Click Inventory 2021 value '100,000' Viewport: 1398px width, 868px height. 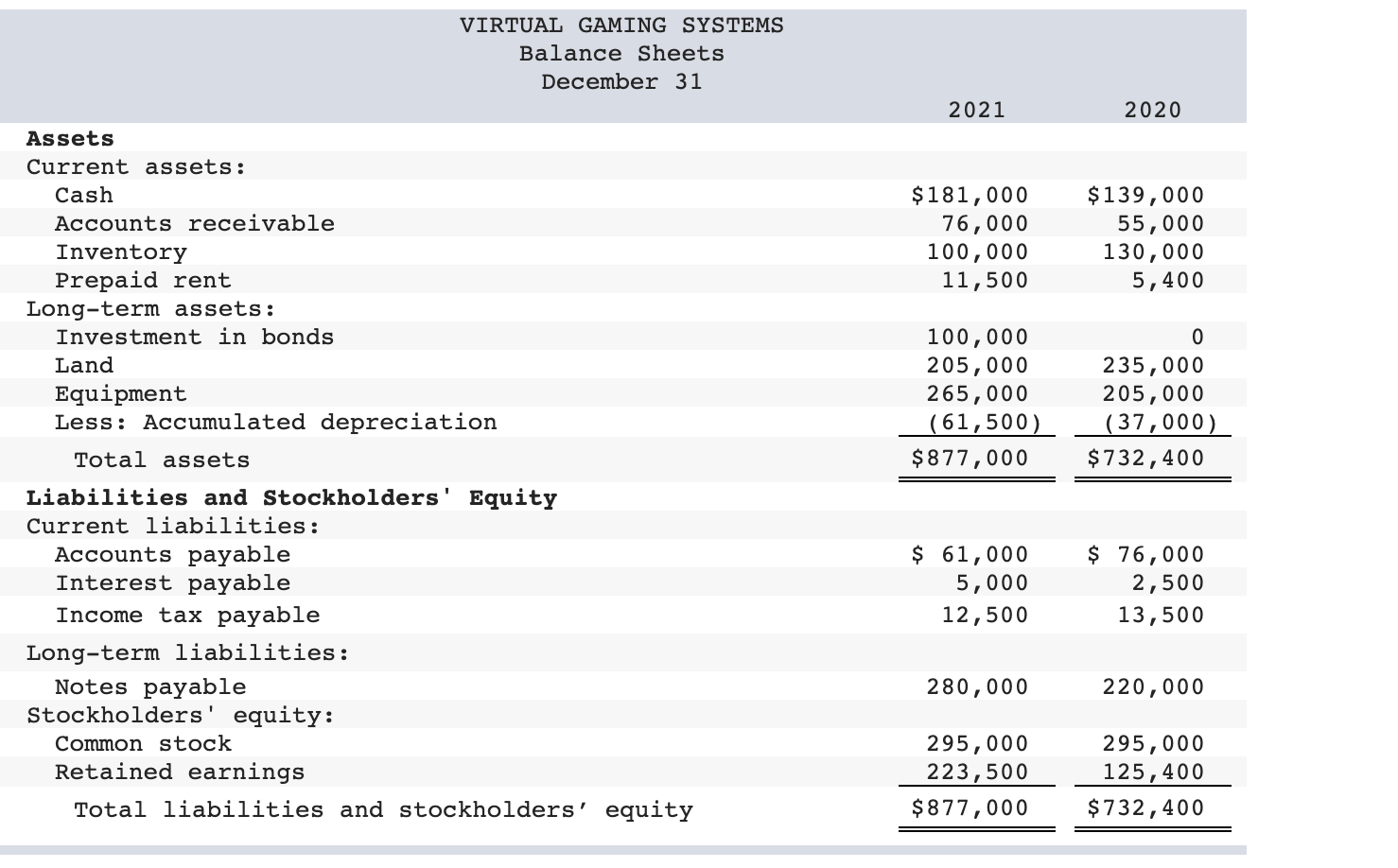coord(977,252)
